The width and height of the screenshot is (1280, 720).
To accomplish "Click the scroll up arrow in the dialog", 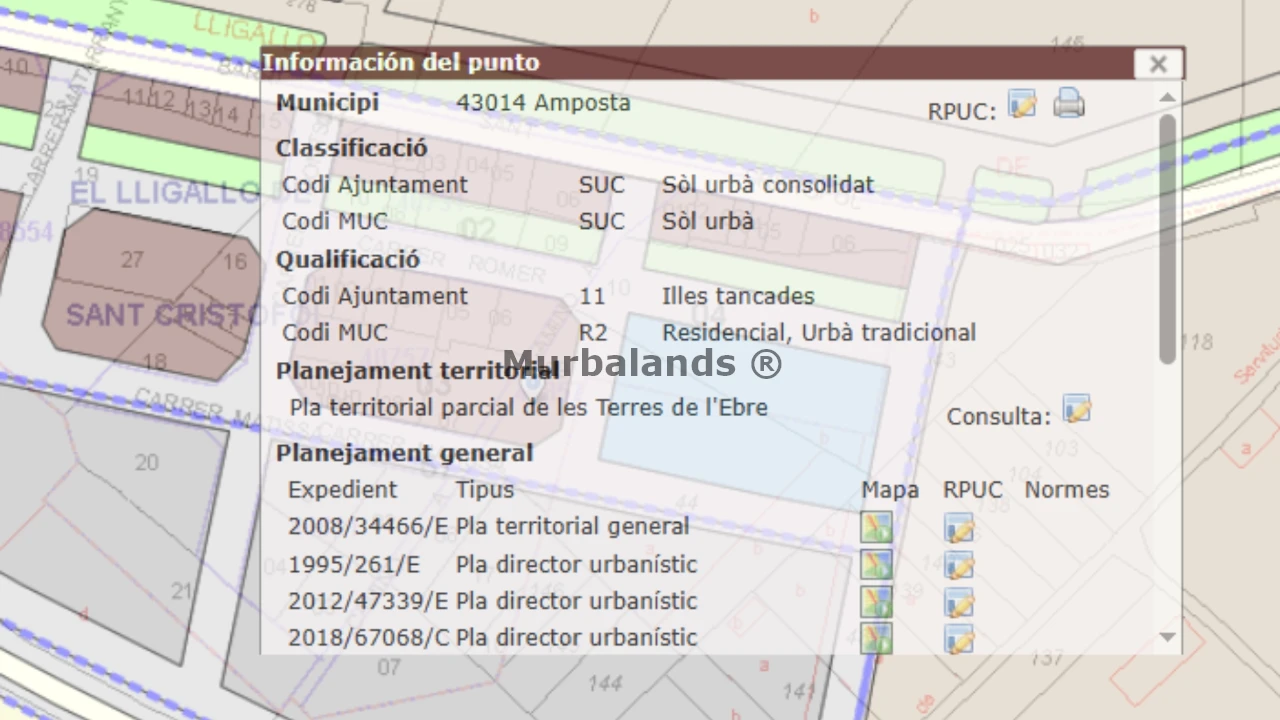I will (1167, 98).
